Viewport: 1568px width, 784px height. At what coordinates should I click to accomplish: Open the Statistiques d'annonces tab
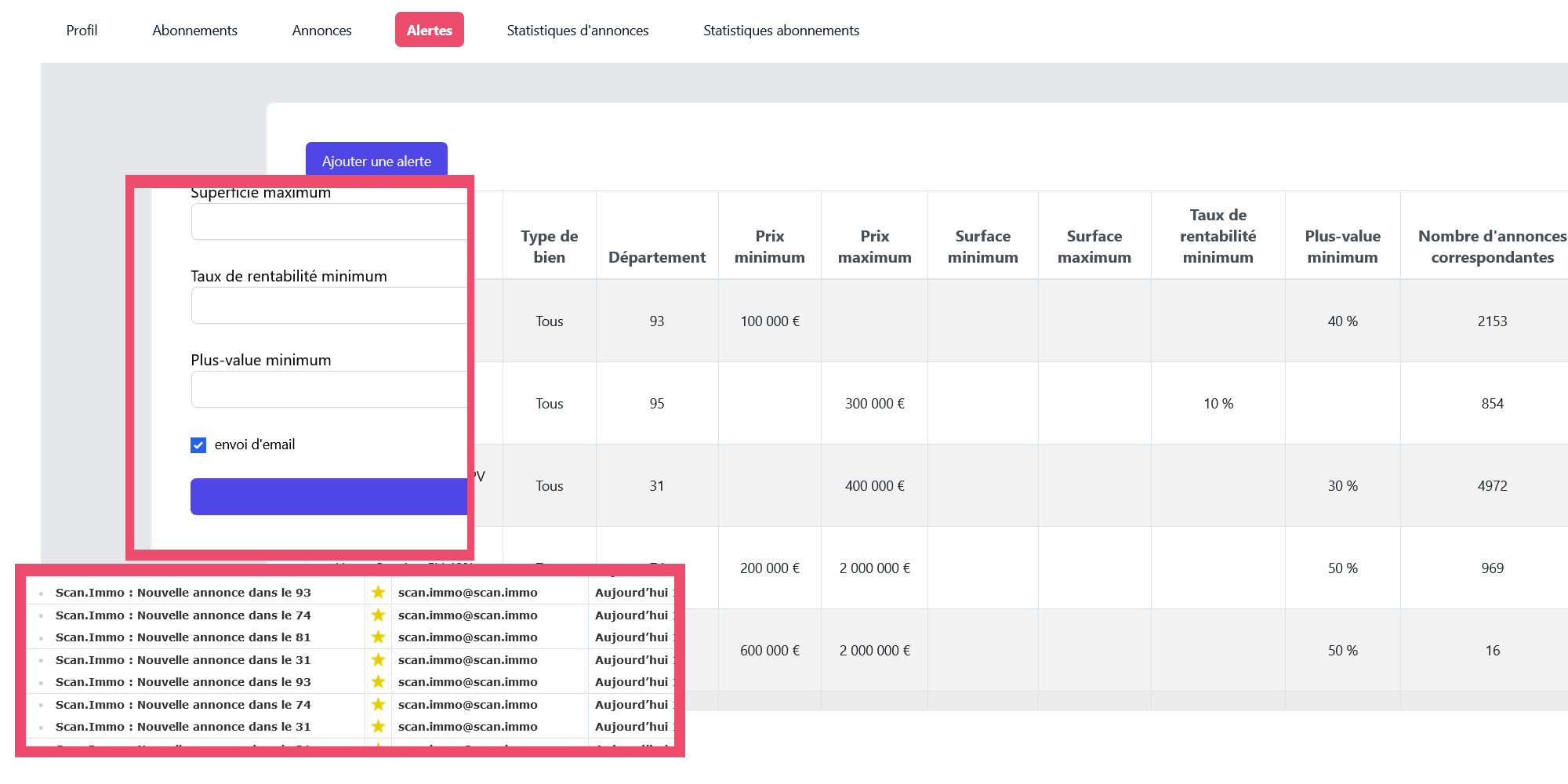[x=577, y=31]
